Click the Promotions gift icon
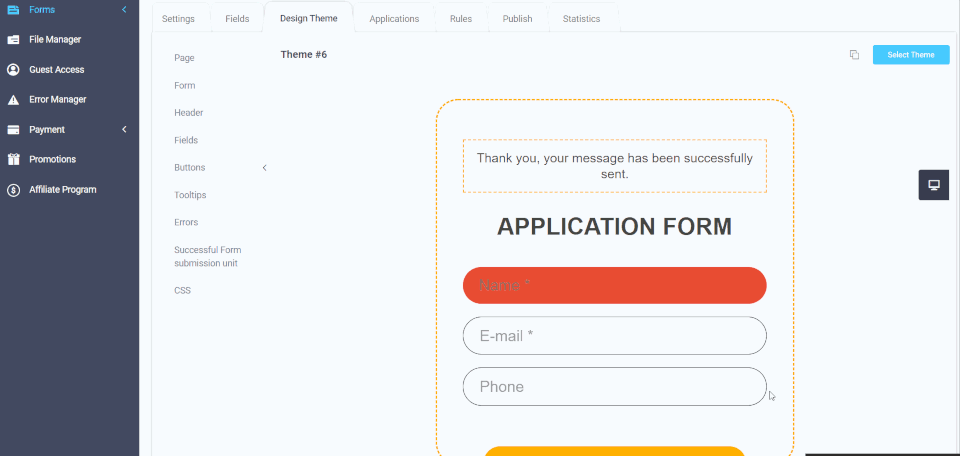The height and width of the screenshot is (456, 960). pyautogui.click(x=13, y=159)
